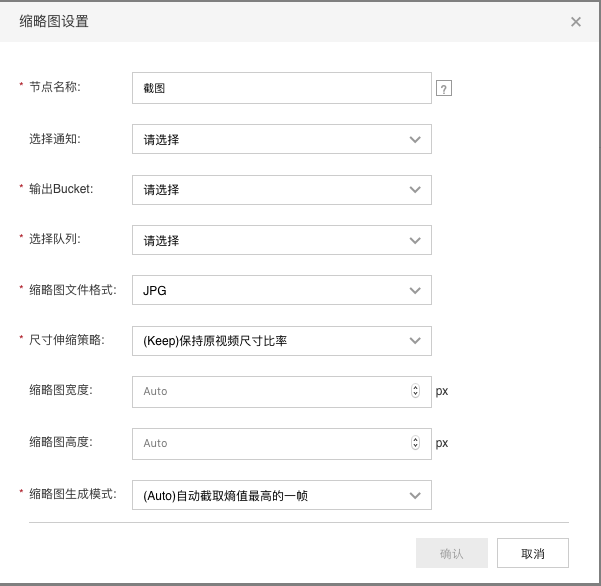Decrease 缩略图高度 with stepper down arrow

(x=415, y=446)
